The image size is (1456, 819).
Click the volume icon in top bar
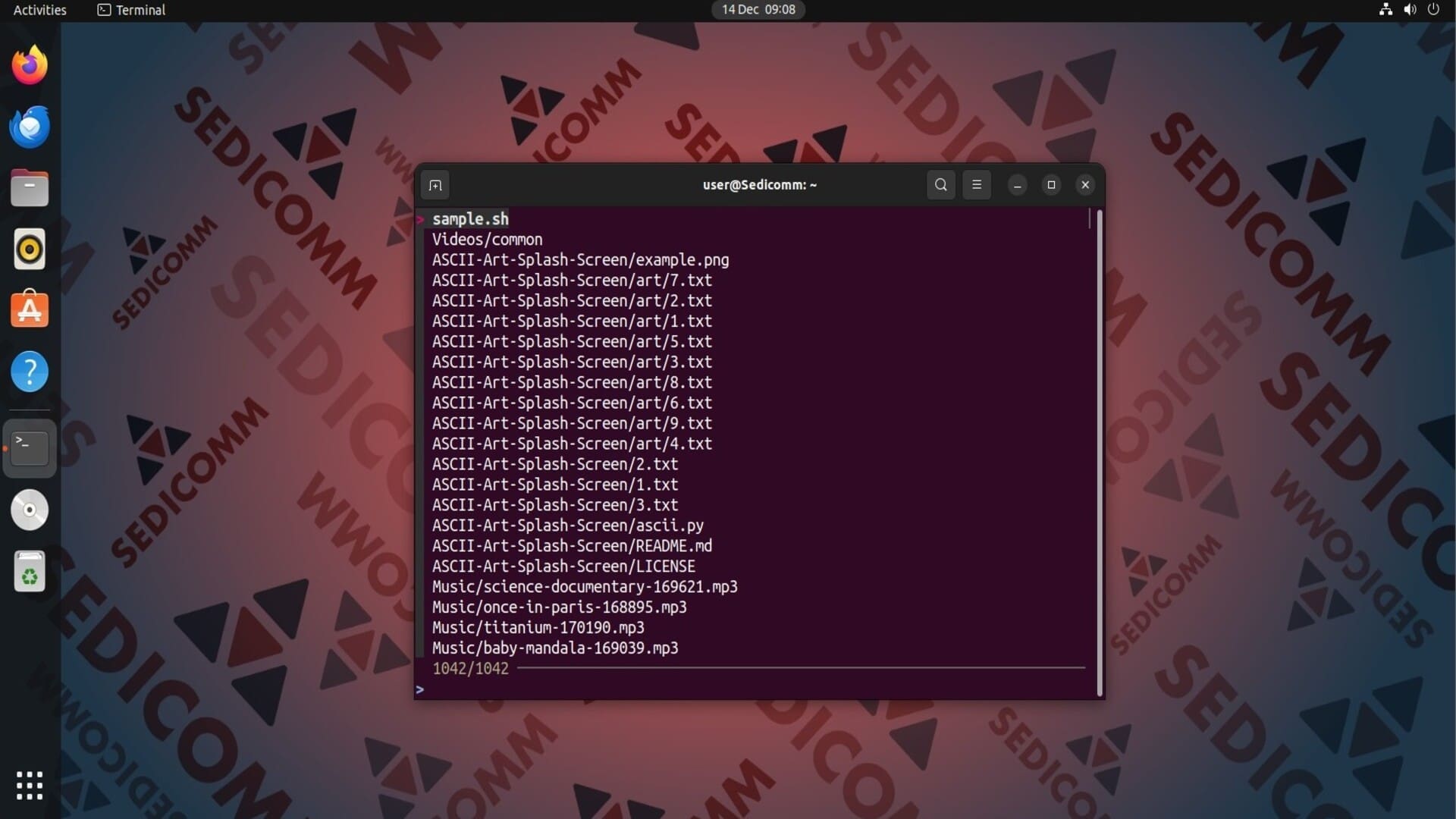[x=1410, y=10]
